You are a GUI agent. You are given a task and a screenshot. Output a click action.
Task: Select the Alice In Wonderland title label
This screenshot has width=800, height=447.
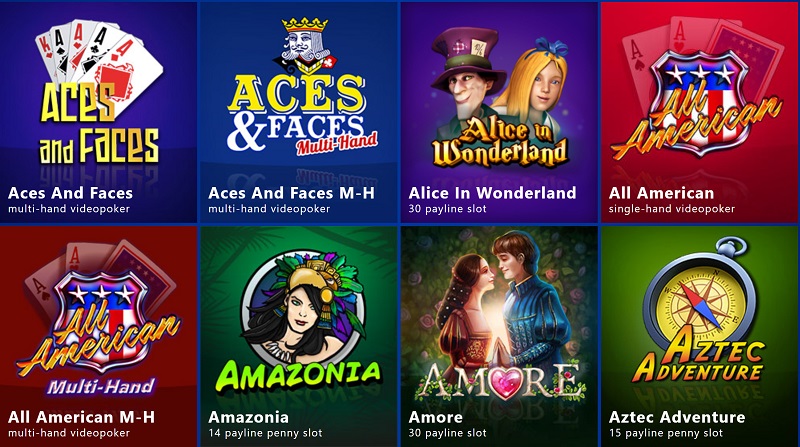tap(492, 193)
